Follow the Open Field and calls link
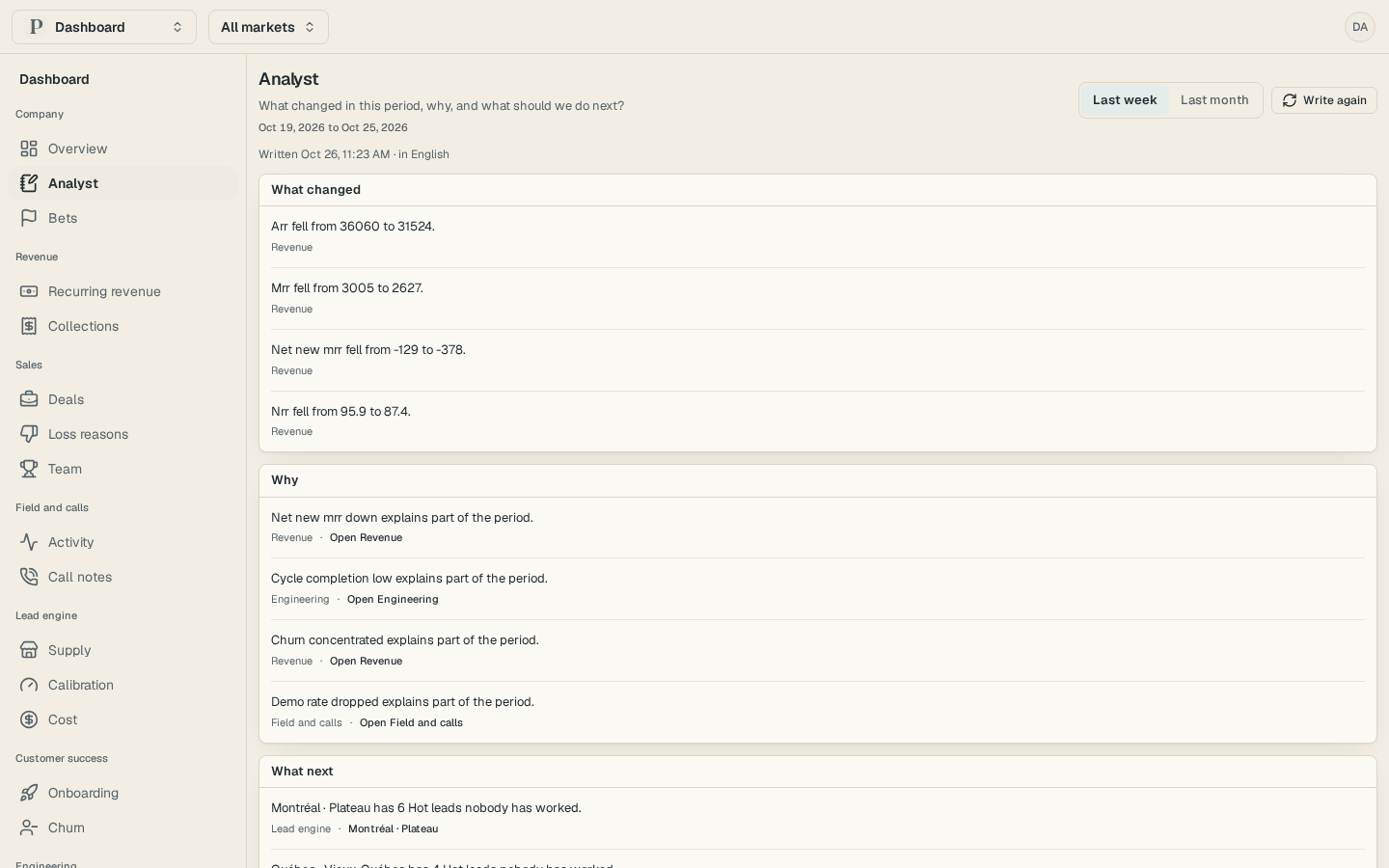This screenshot has width=1389, height=868. [411, 723]
